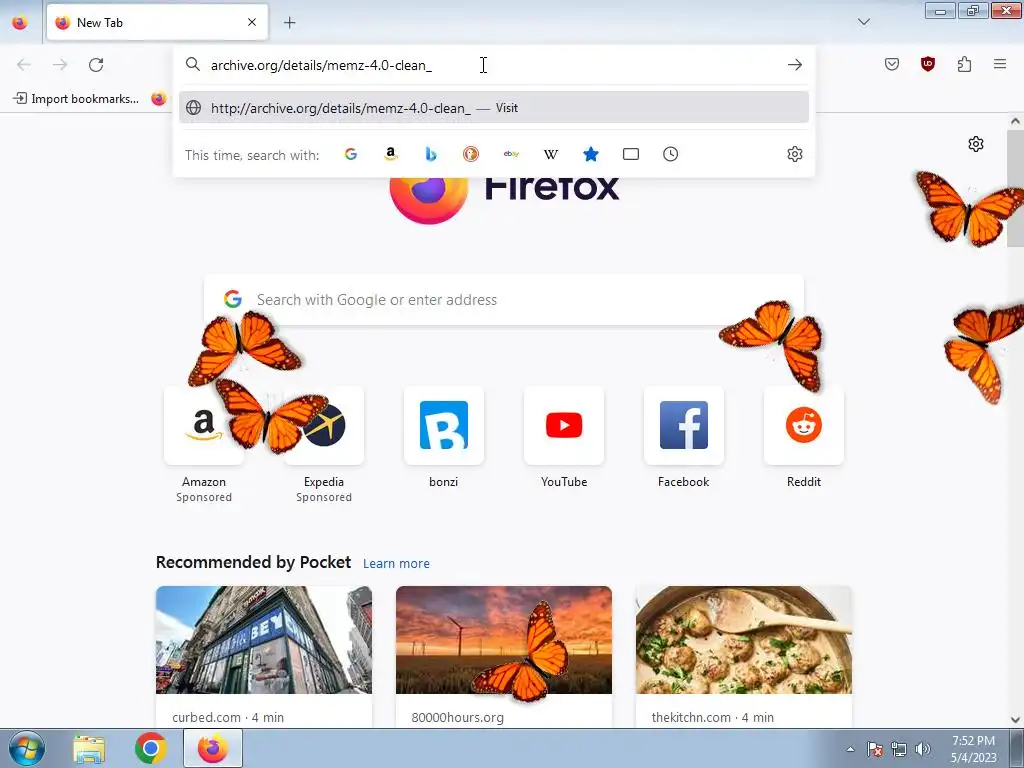Open the Windows Start menu
Image resolution: width=1024 pixels, height=768 pixels.
coord(26,748)
